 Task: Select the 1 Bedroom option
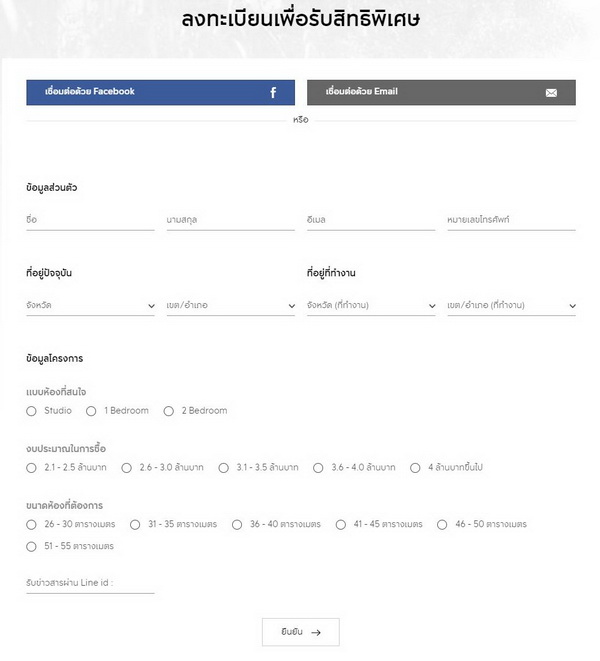91,411
